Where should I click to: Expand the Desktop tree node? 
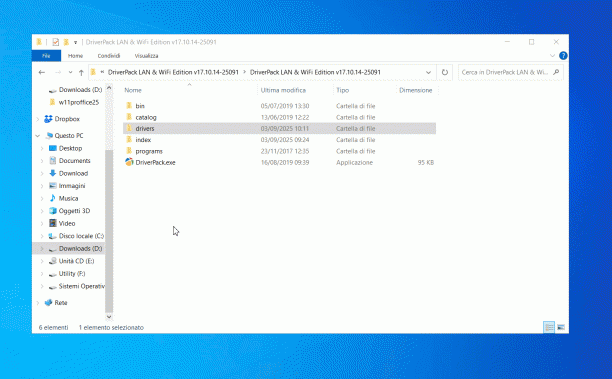(x=42, y=148)
